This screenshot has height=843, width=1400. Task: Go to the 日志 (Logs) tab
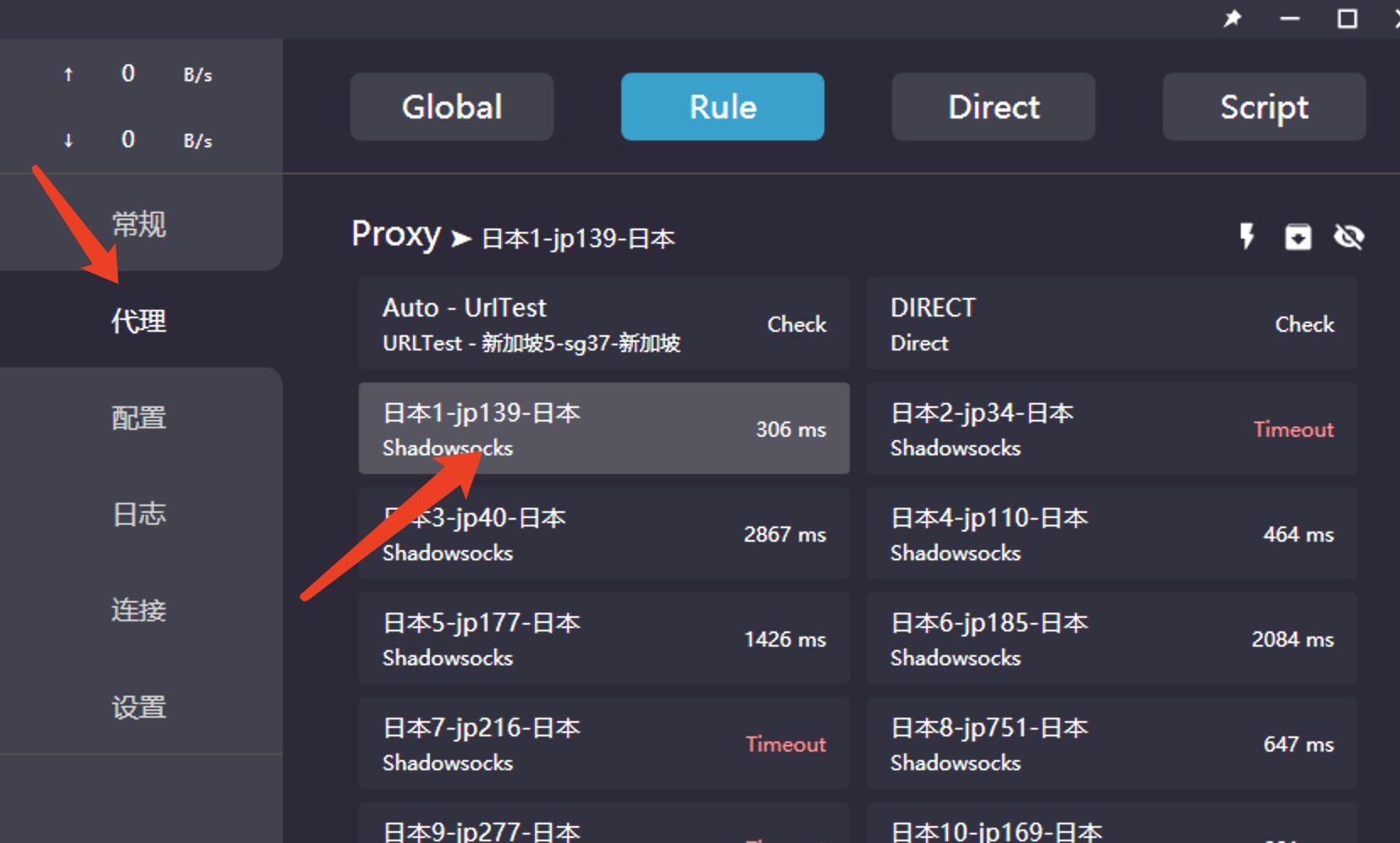tap(139, 514)
